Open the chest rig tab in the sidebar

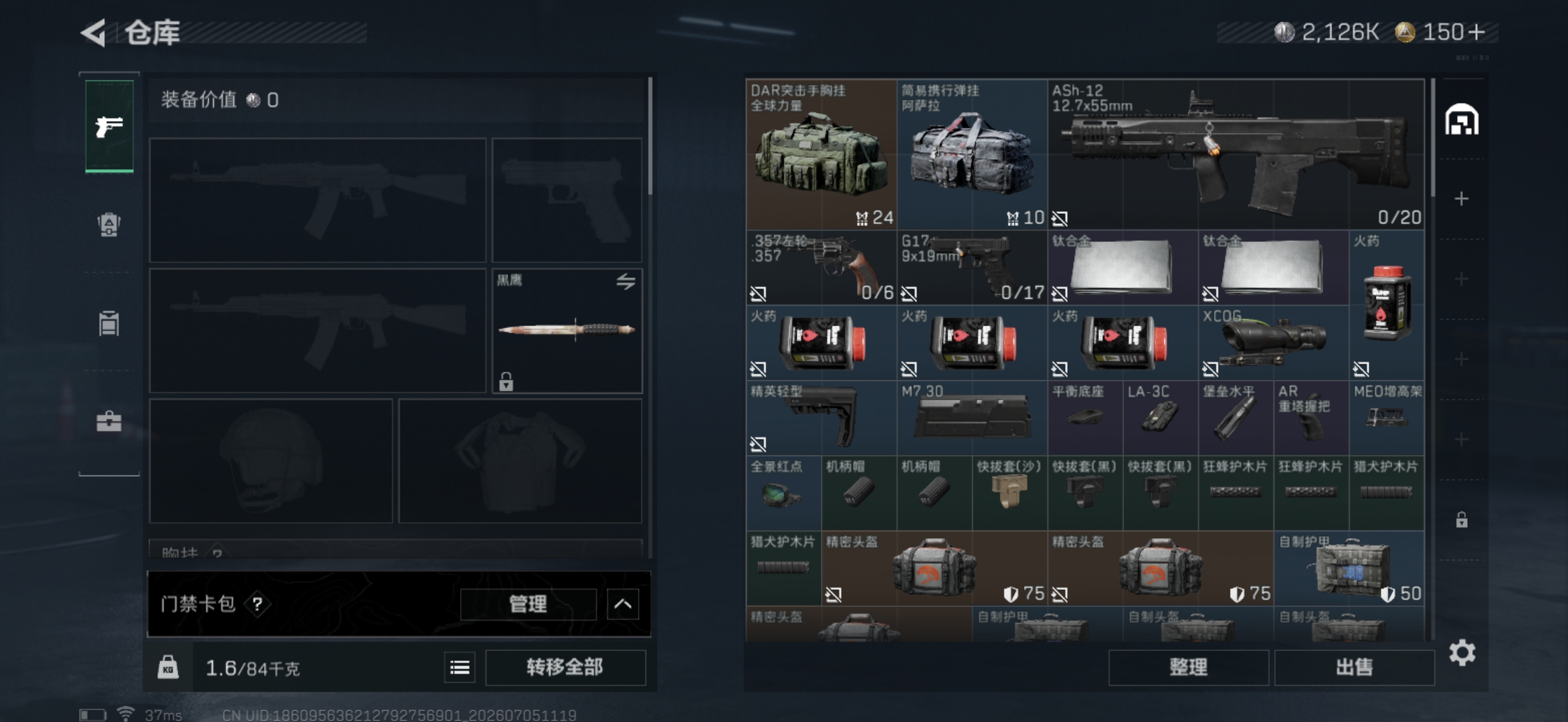point(109,324)
